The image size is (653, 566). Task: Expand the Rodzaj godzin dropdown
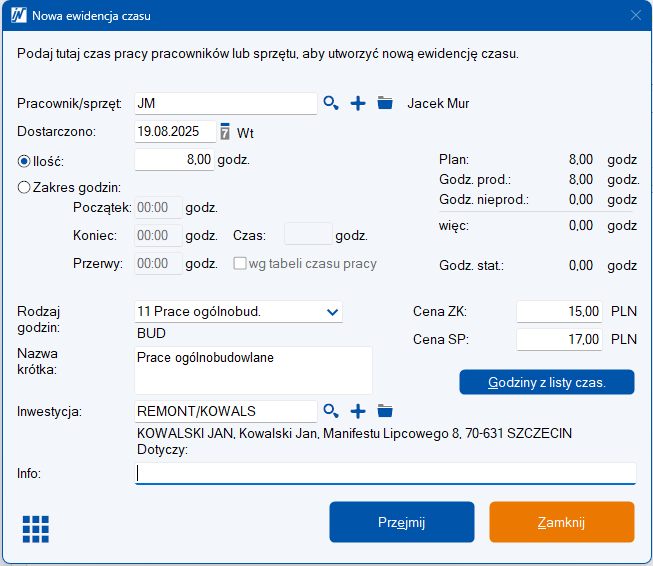click(332, 312)
